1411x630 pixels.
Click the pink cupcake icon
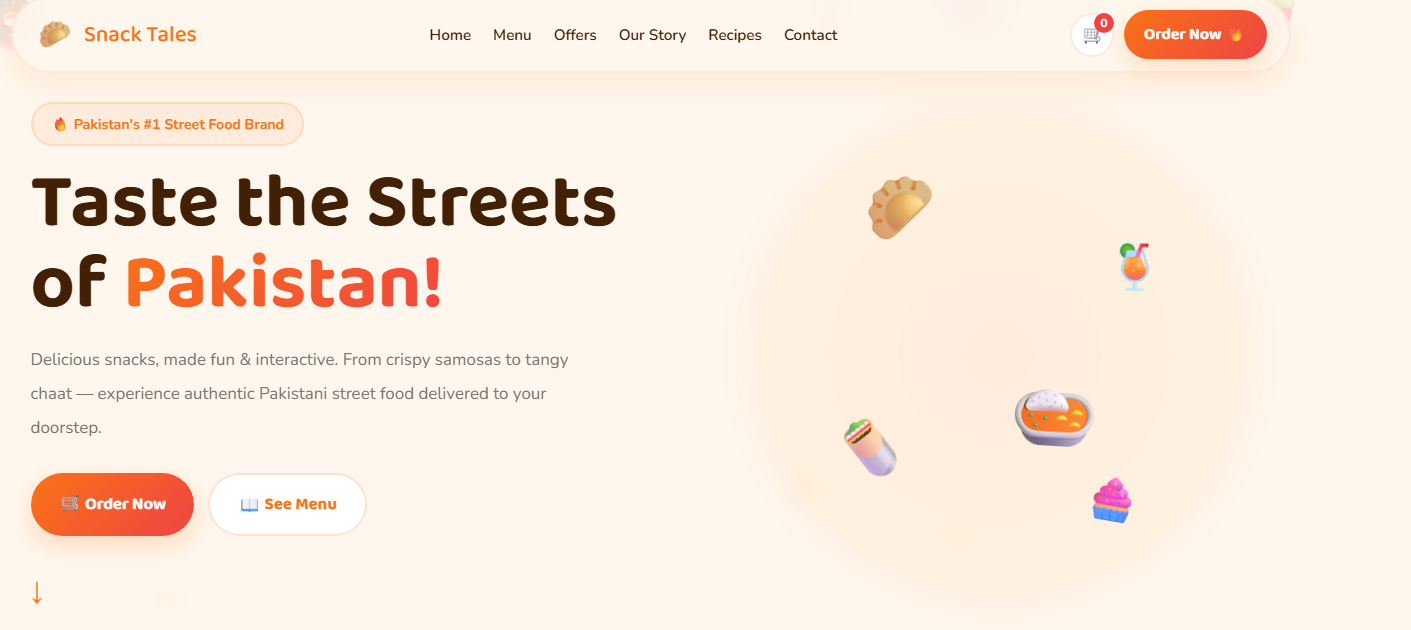point(1111,500)
